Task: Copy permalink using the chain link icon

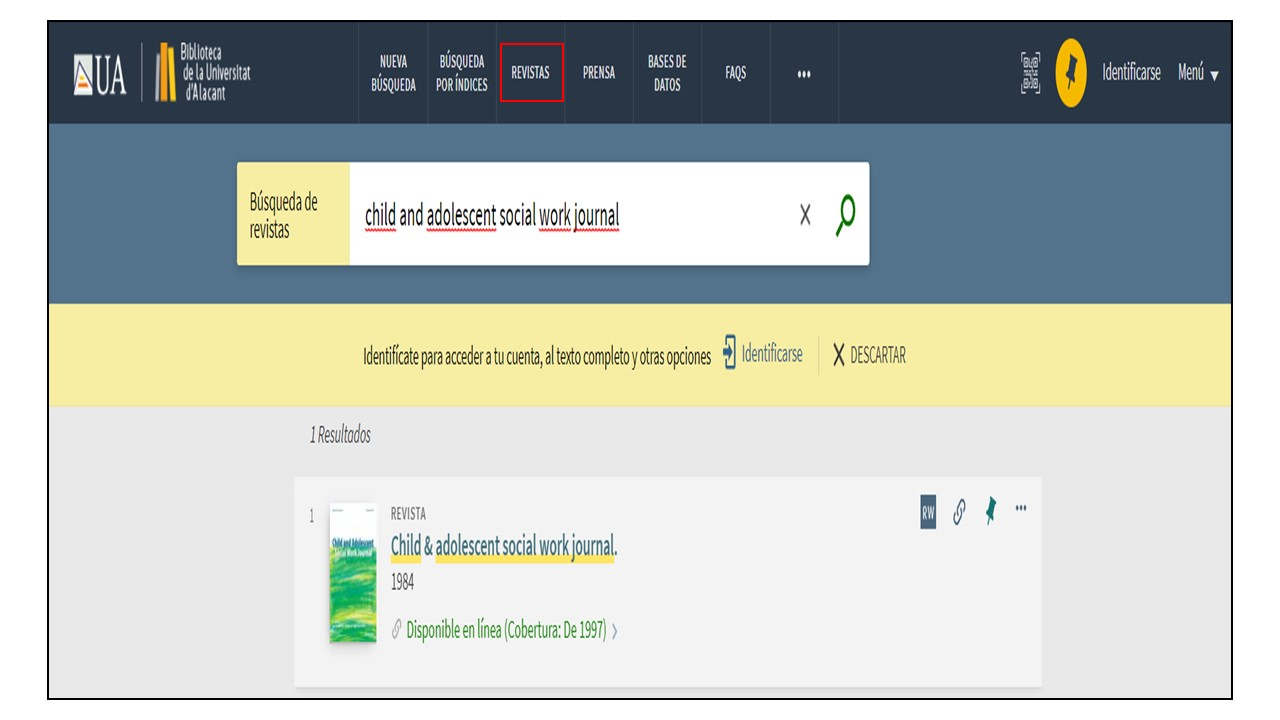Action: [959, 513]
